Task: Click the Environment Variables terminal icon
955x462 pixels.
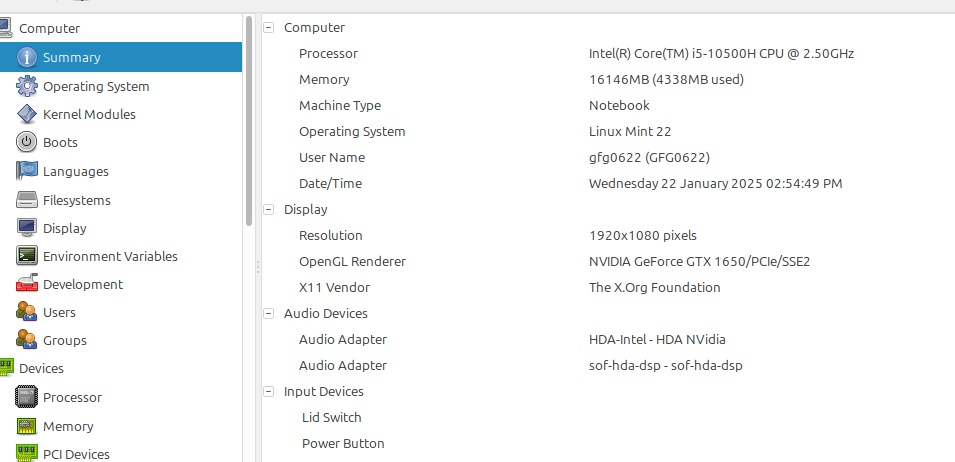Action: pyautogui.click(x=27, y=256)
